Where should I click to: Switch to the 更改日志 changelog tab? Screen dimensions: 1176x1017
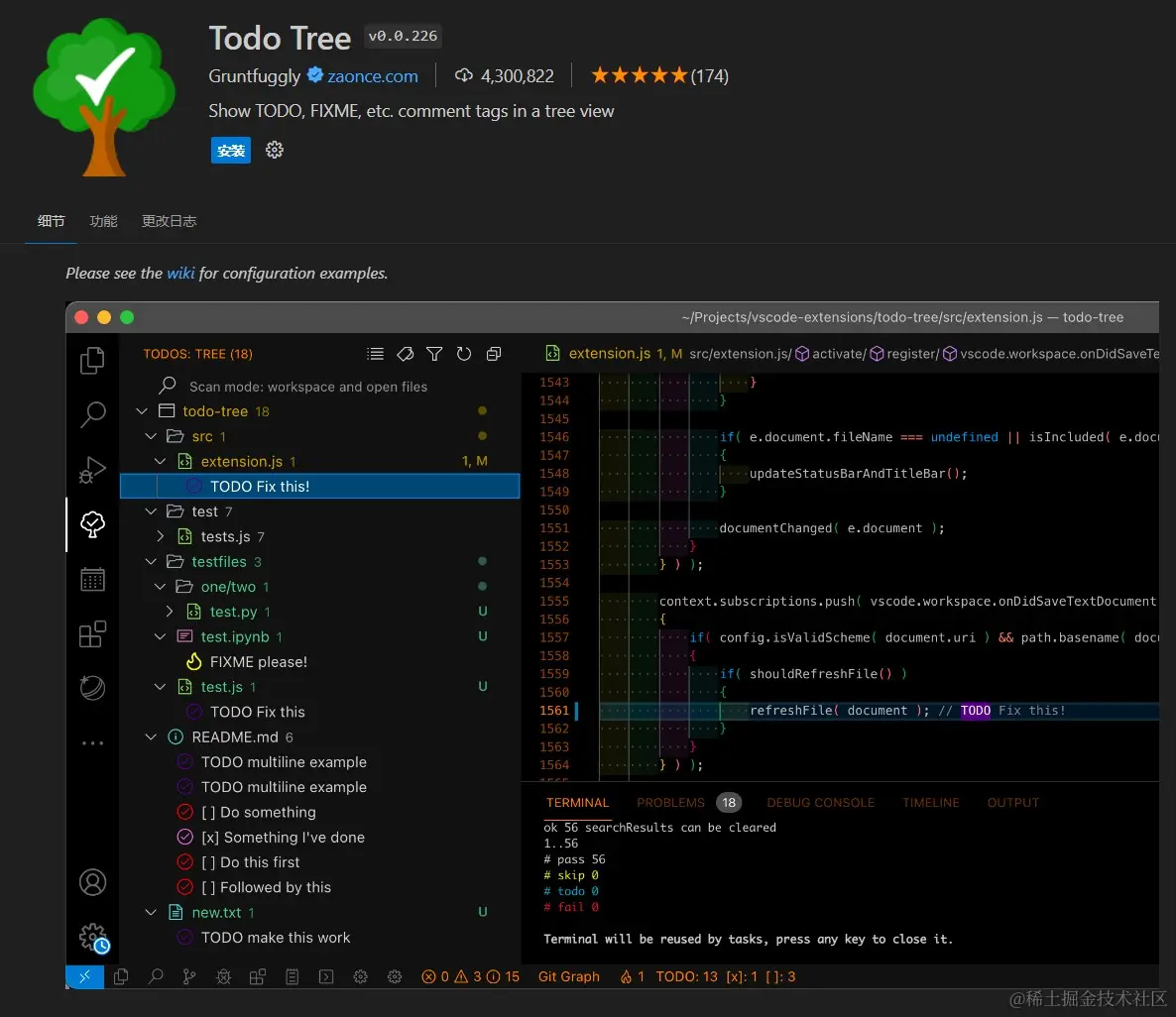169,221
